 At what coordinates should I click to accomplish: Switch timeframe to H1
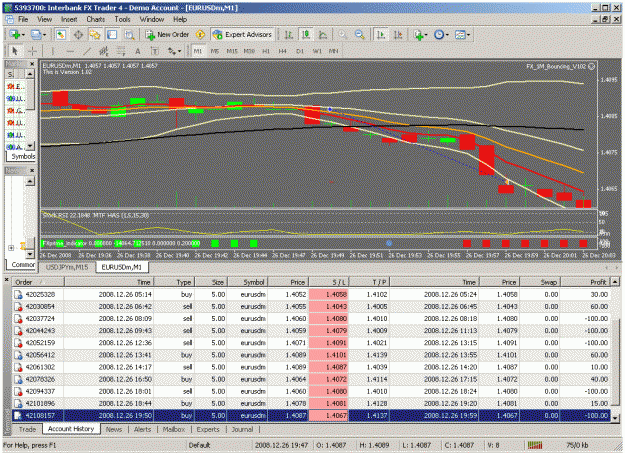point(266,51)
